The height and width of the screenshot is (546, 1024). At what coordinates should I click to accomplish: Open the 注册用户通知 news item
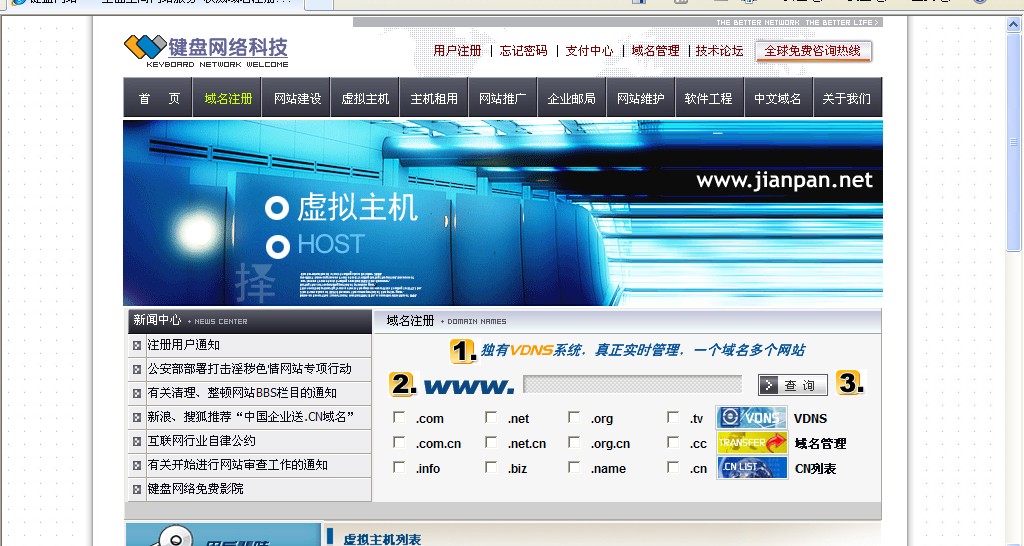coord(184,345)
